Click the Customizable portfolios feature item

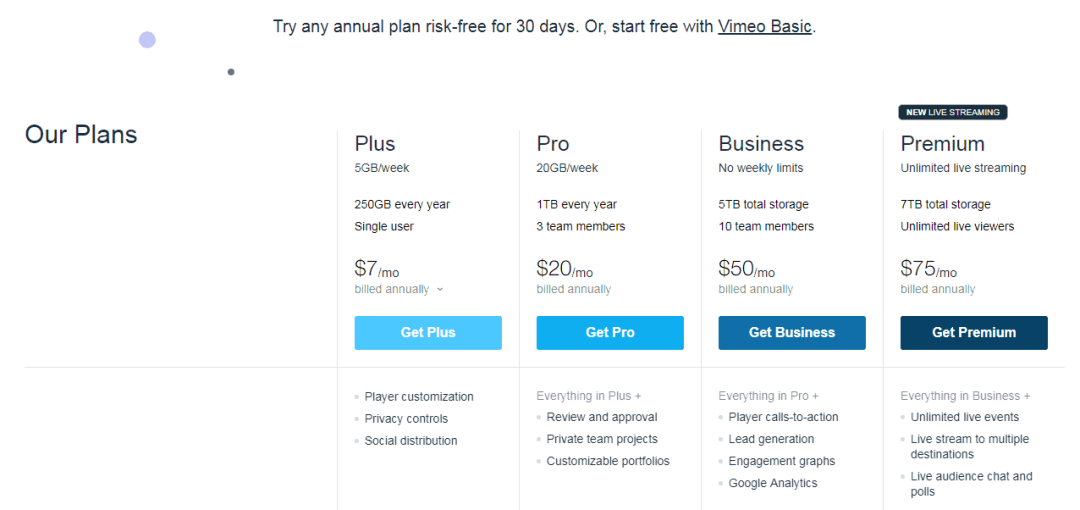click(x=608, y=461)
